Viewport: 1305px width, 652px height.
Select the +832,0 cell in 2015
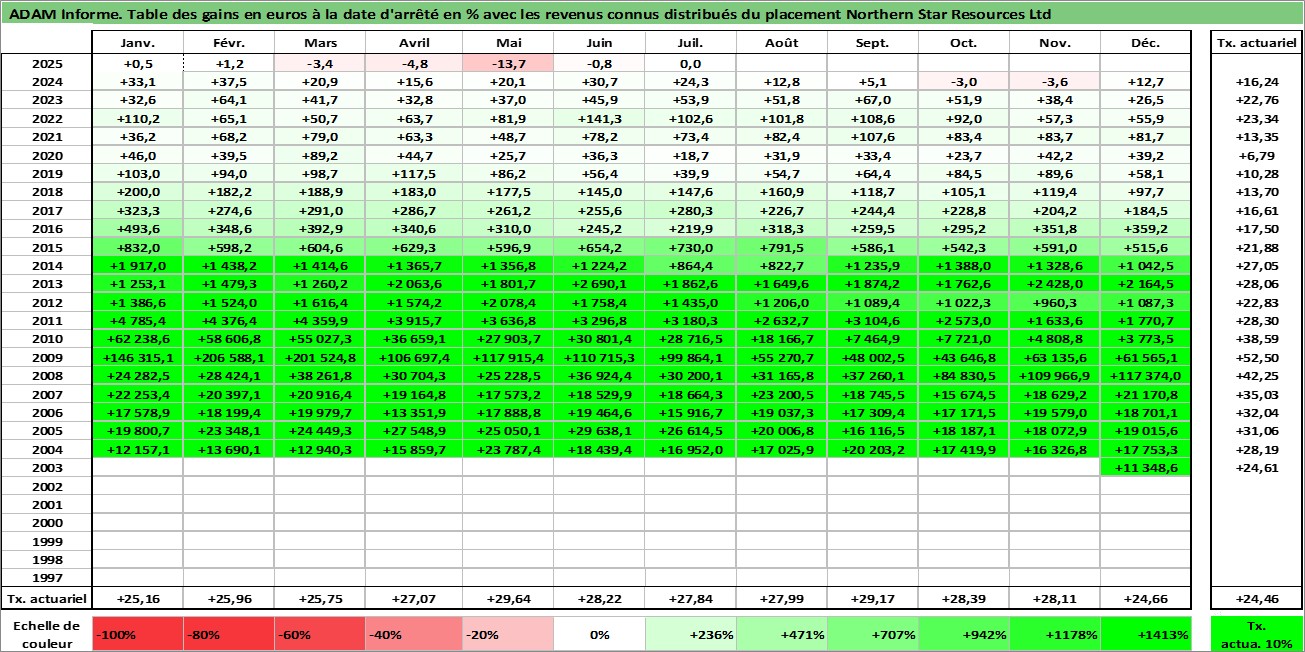138,247
